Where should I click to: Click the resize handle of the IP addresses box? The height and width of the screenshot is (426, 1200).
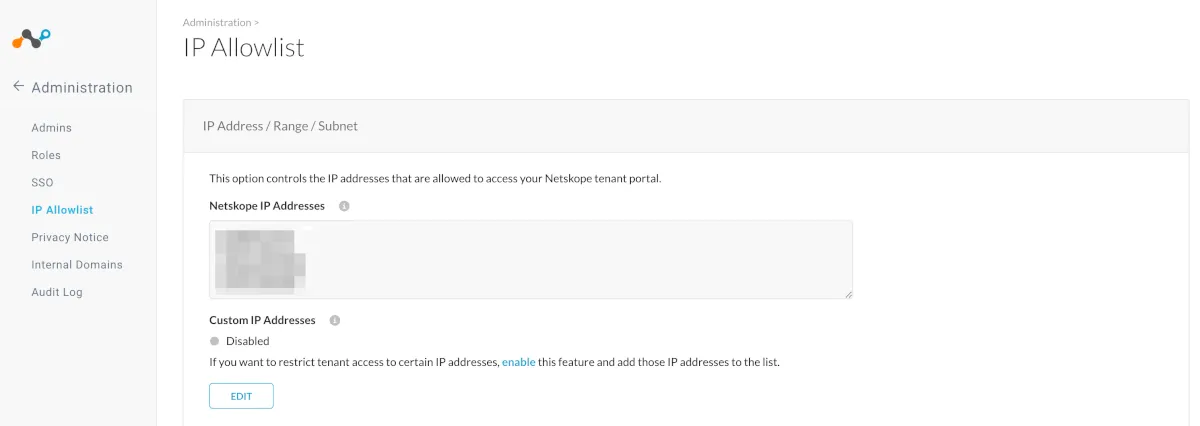pyautogui.click(x=848, y=294)
